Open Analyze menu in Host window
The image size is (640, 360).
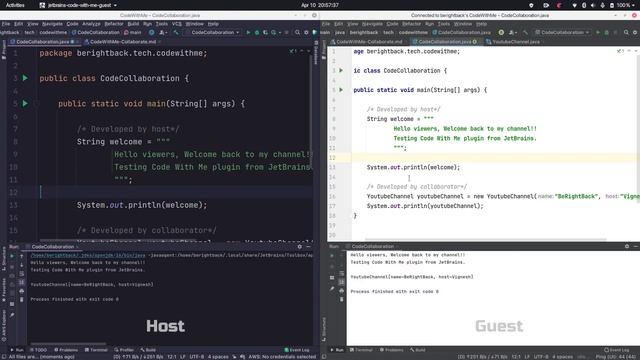[x=91, y=24]
